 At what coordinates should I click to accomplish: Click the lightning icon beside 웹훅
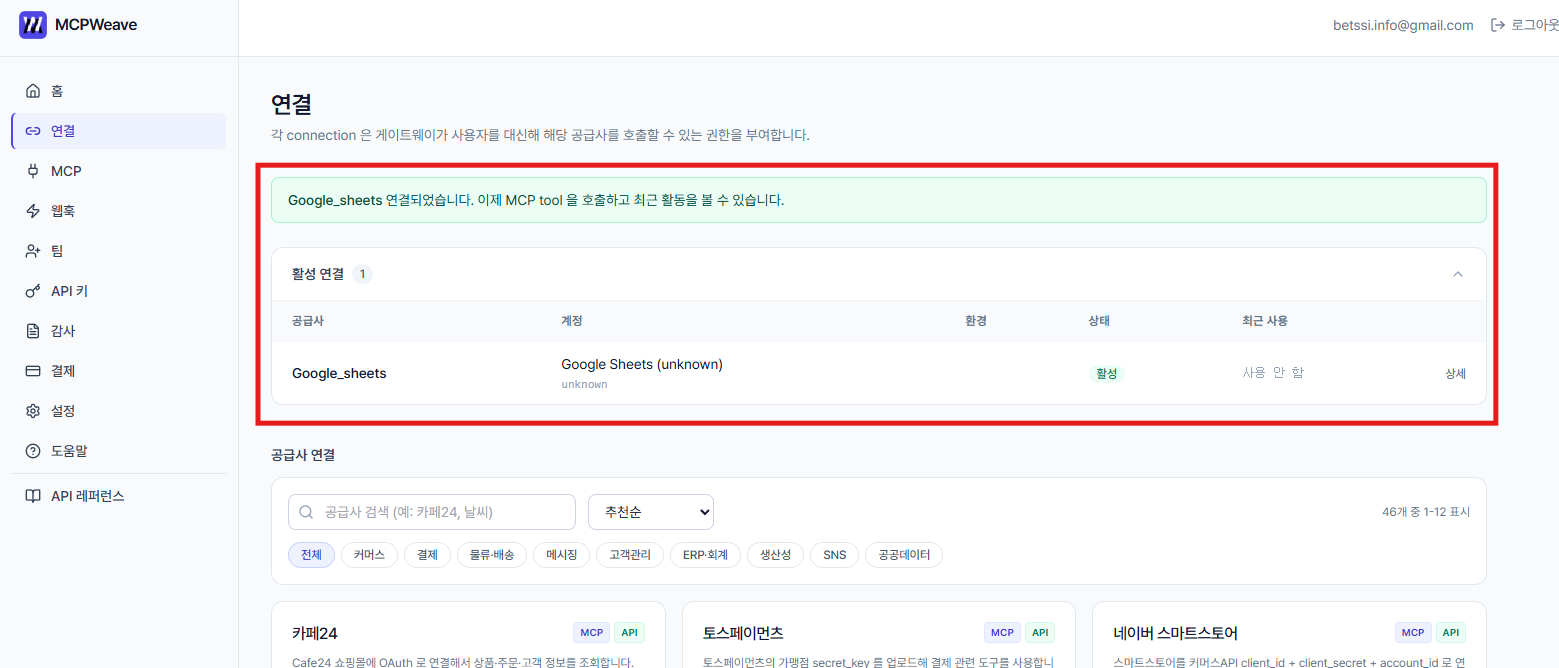(33, 211)
